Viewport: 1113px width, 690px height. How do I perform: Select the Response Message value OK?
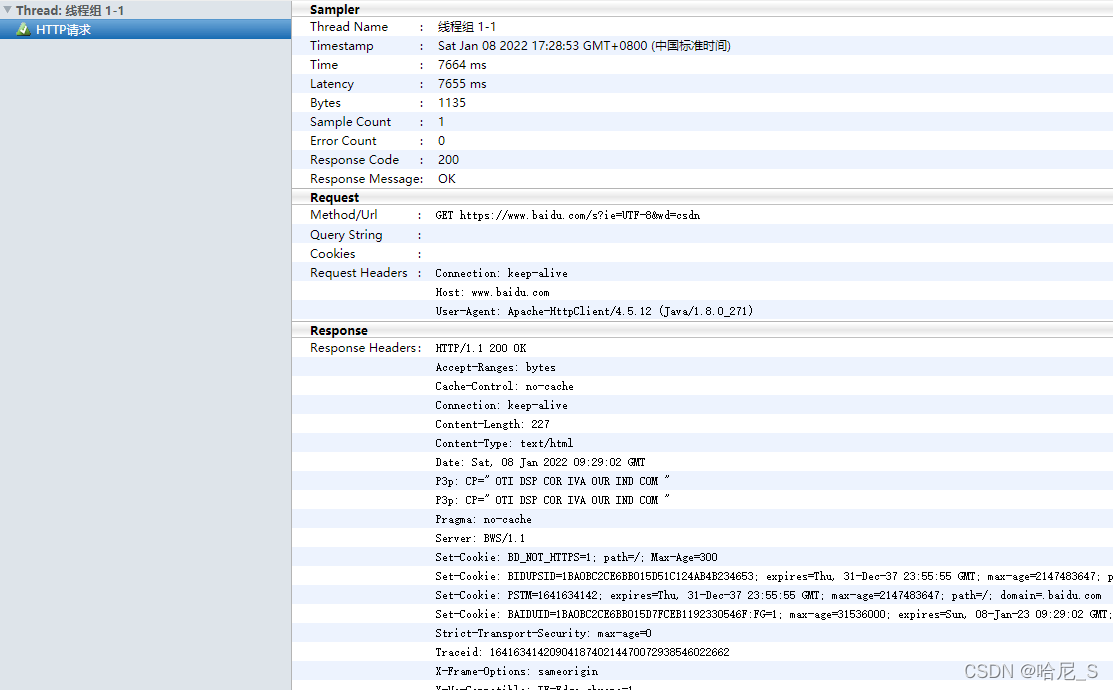click(447, 179)
